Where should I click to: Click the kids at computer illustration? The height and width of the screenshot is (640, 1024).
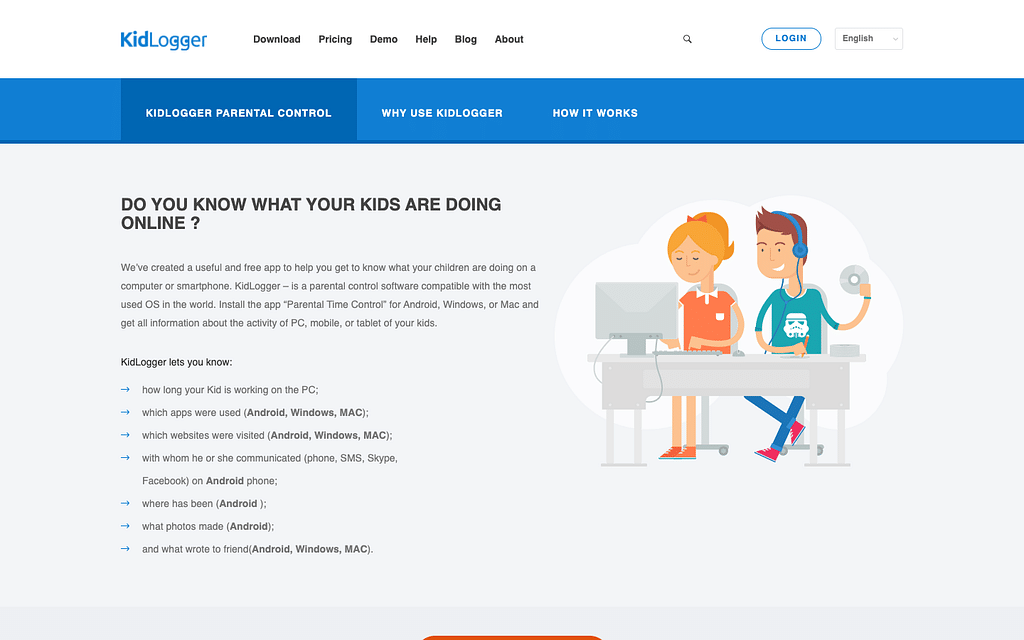(x=729, y=333)
